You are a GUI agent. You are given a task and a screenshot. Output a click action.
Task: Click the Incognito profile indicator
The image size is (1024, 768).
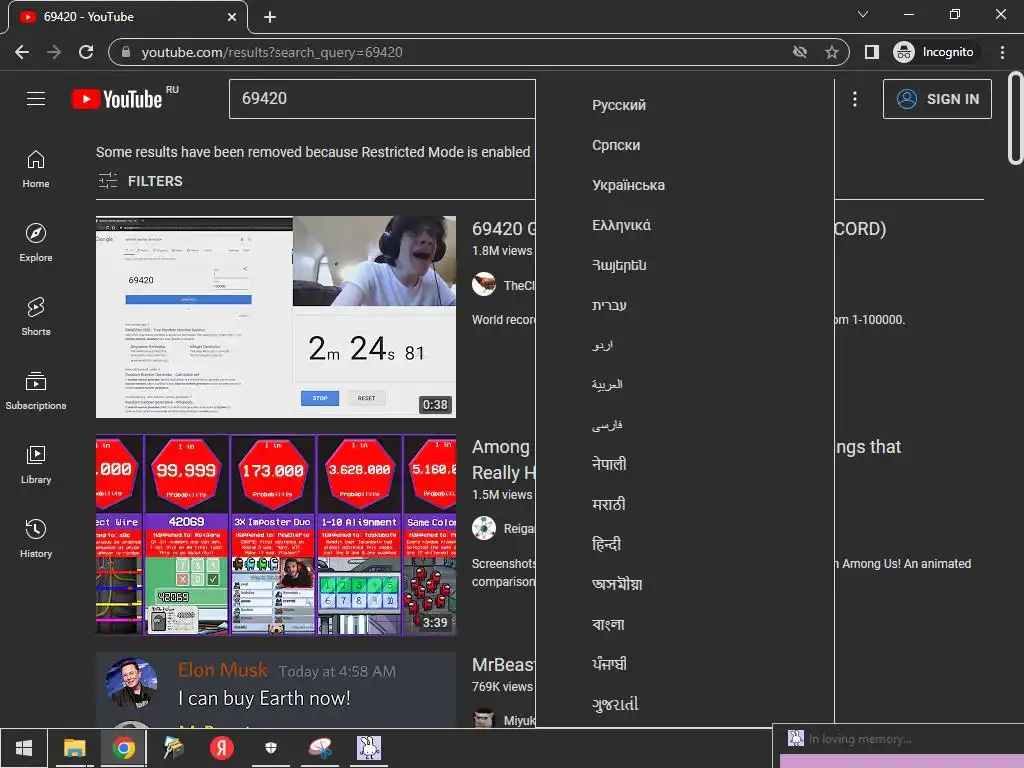[x=934, y=52]
